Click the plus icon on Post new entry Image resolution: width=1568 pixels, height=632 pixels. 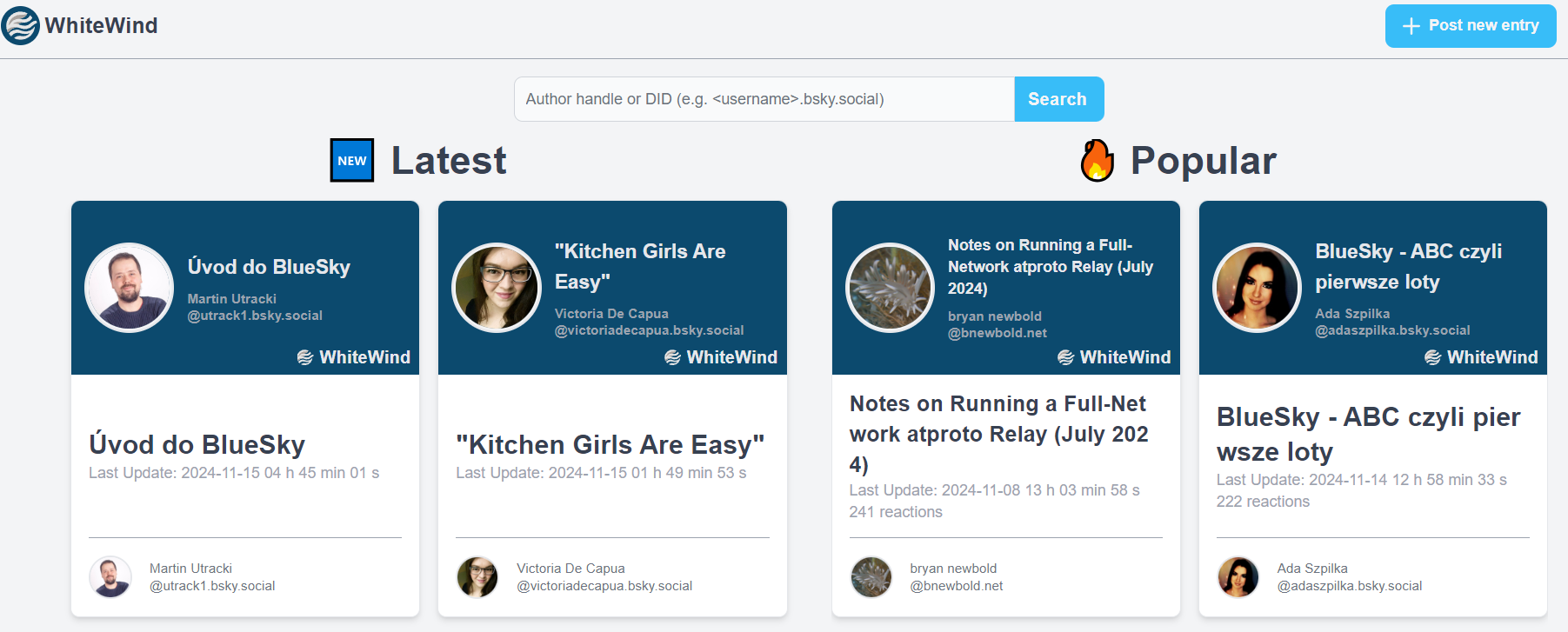[x=1411, y=26]
